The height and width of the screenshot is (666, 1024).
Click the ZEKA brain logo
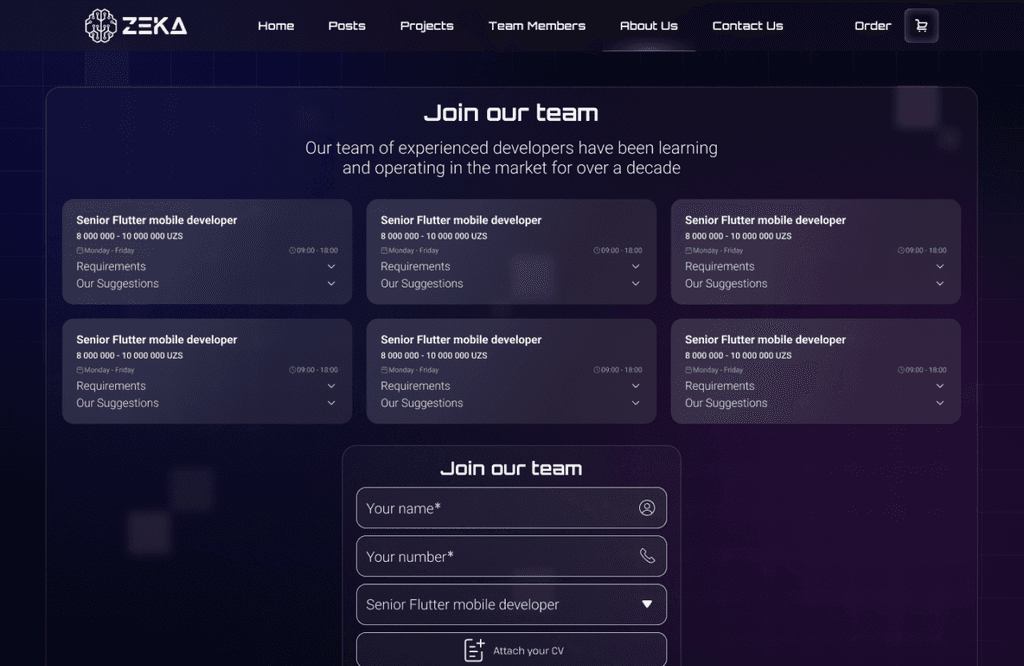click(101, 26)
